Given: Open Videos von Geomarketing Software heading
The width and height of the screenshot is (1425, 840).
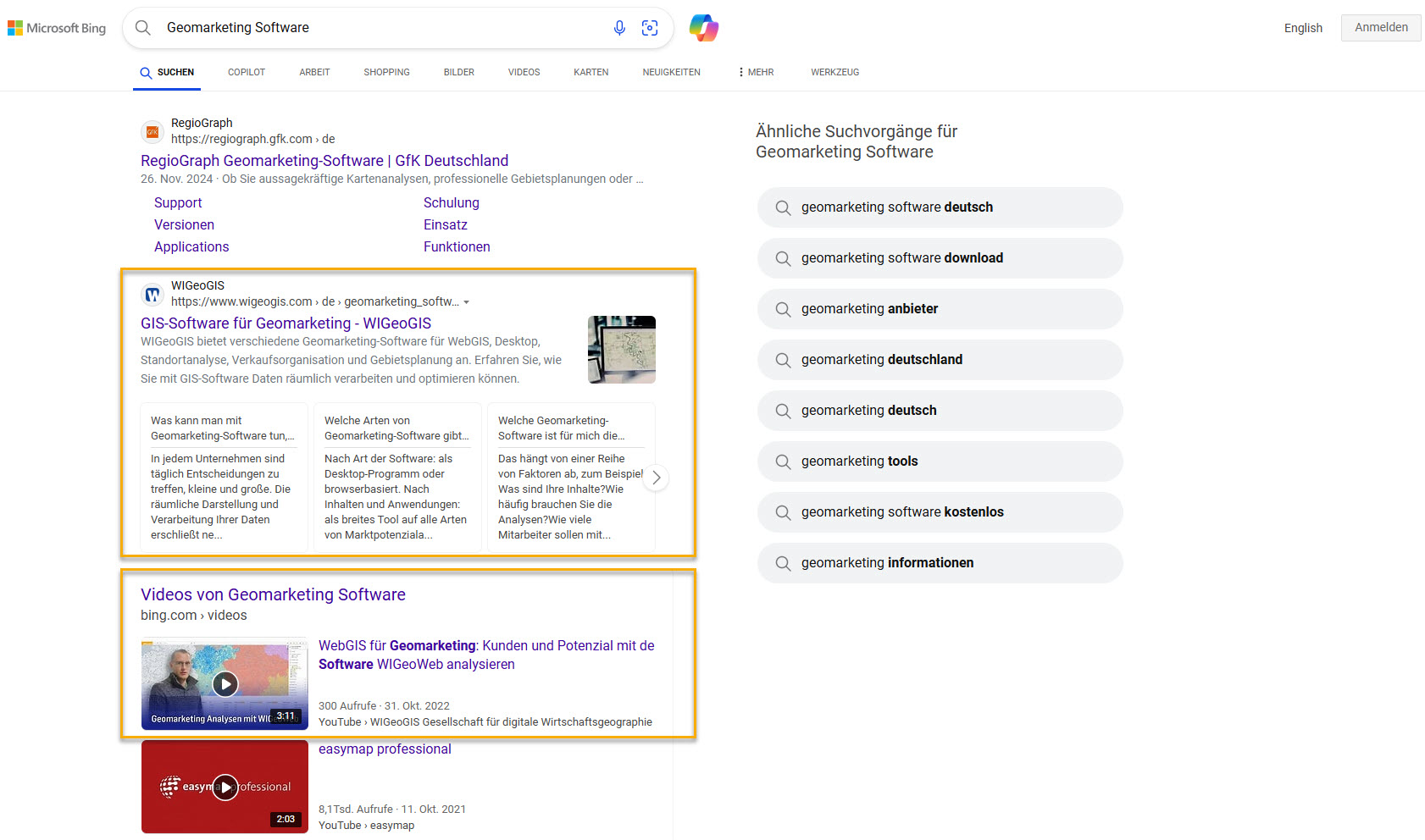Looking at the screenshot, I should (x=273, y=594).
